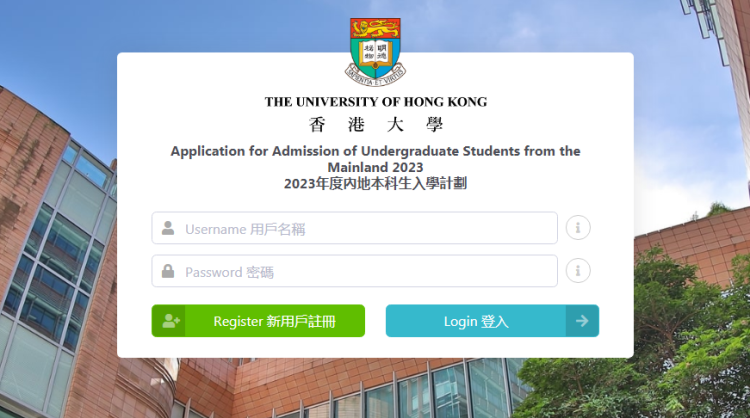Viewport: 750px width, 418px height.
Task: Click the Password input field
Action: coord(354,271)
